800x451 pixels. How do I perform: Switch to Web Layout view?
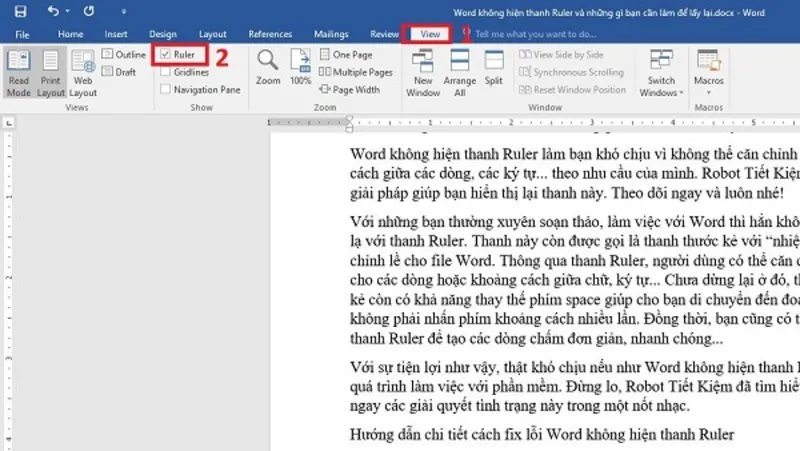click(x=83, y=72)
